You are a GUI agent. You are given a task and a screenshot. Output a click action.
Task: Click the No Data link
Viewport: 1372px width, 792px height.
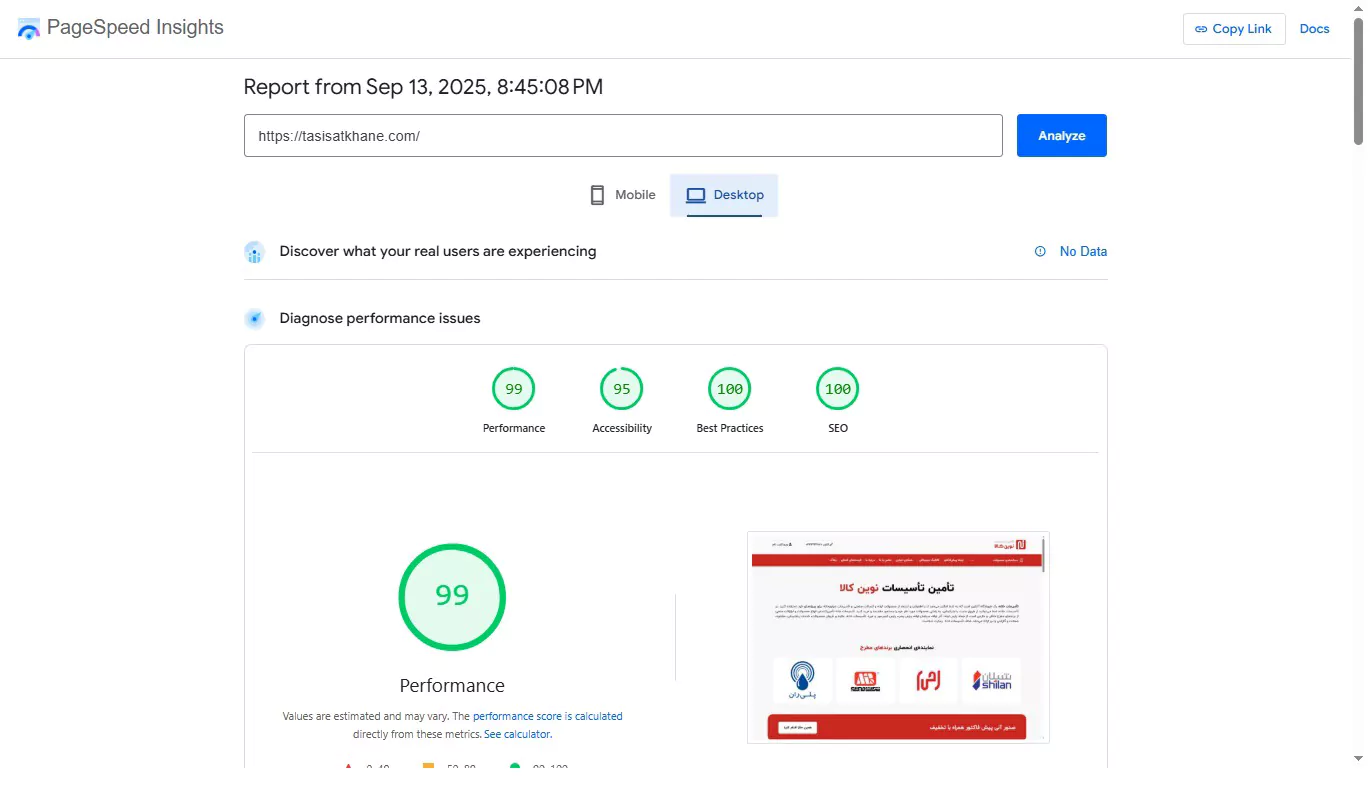pyautogui.click(x=1083, y=252)
